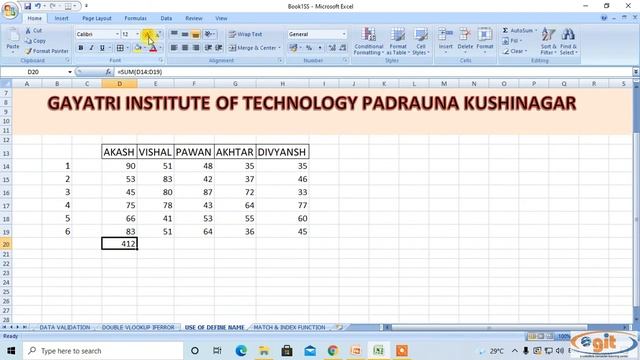
Task: Open DOUBLE VLOOKUP IFERROR sheet tab
Action: (138, 327)
